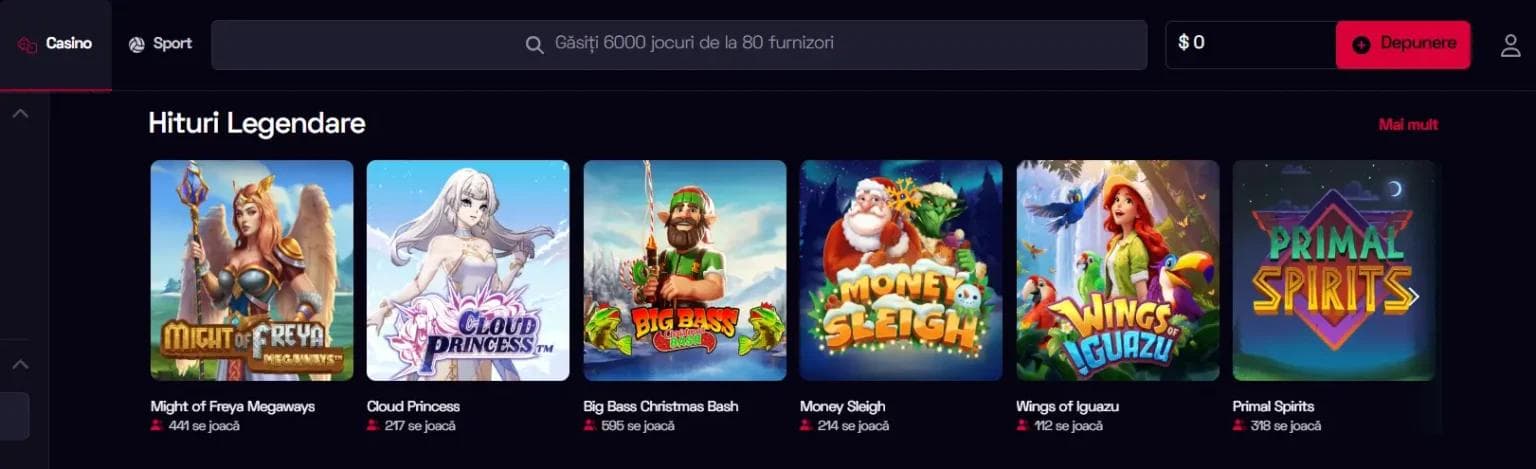The height and width of the screenshot is (469, 1536).
Task: Click the user profile icon
Action: (1510, 45)
